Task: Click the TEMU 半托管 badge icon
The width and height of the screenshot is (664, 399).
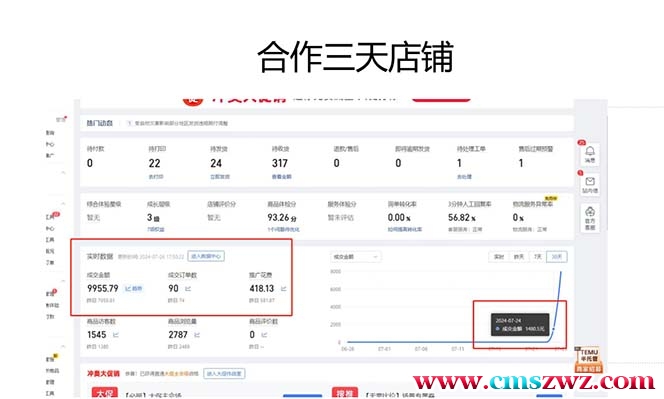Action: (x=589, y=360)
